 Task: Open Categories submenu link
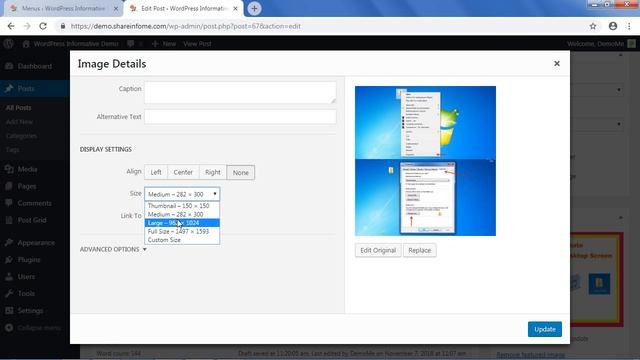(x=21, y=136)
